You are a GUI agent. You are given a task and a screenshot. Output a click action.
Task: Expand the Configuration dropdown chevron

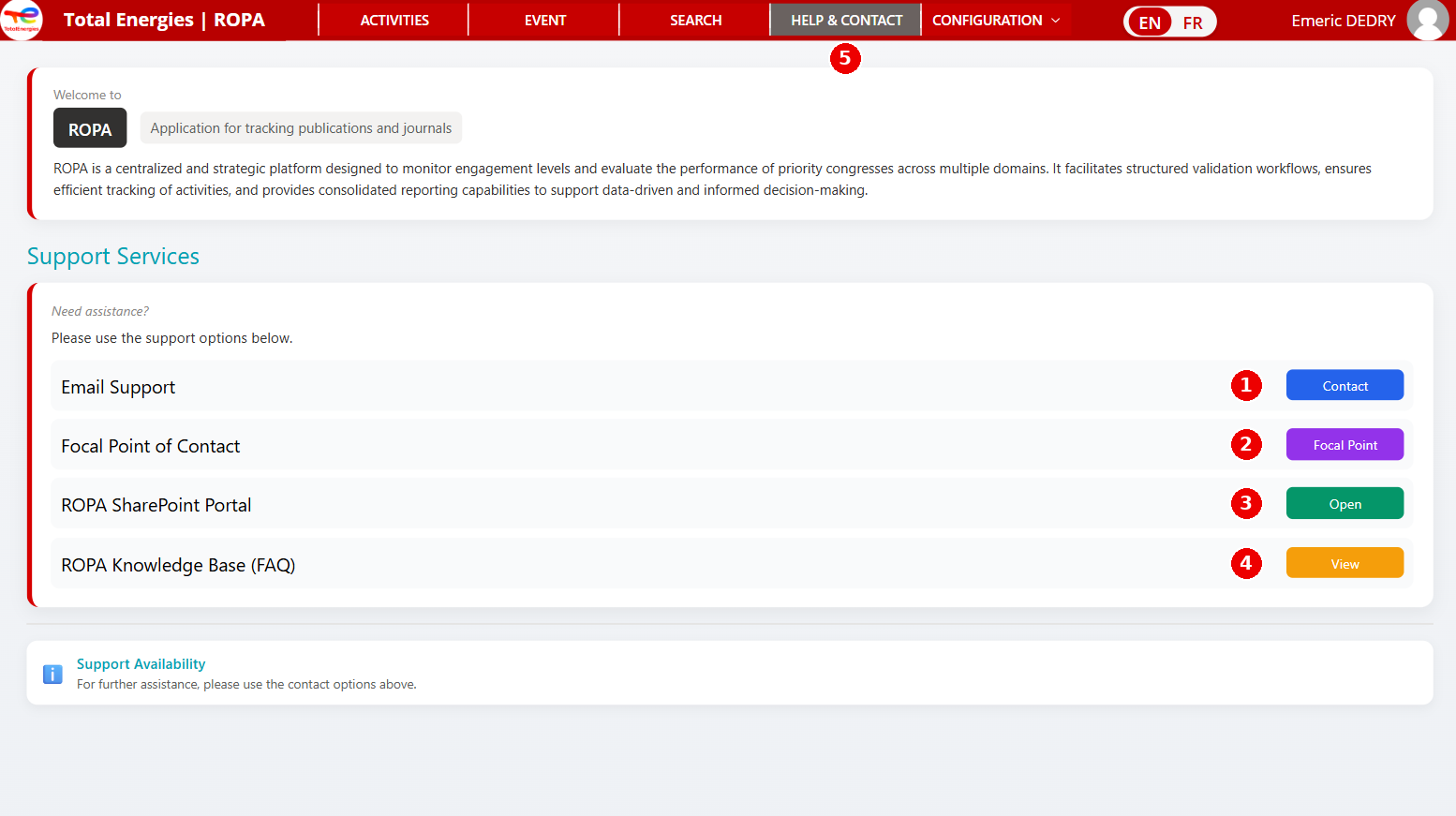pos(1056,21)
